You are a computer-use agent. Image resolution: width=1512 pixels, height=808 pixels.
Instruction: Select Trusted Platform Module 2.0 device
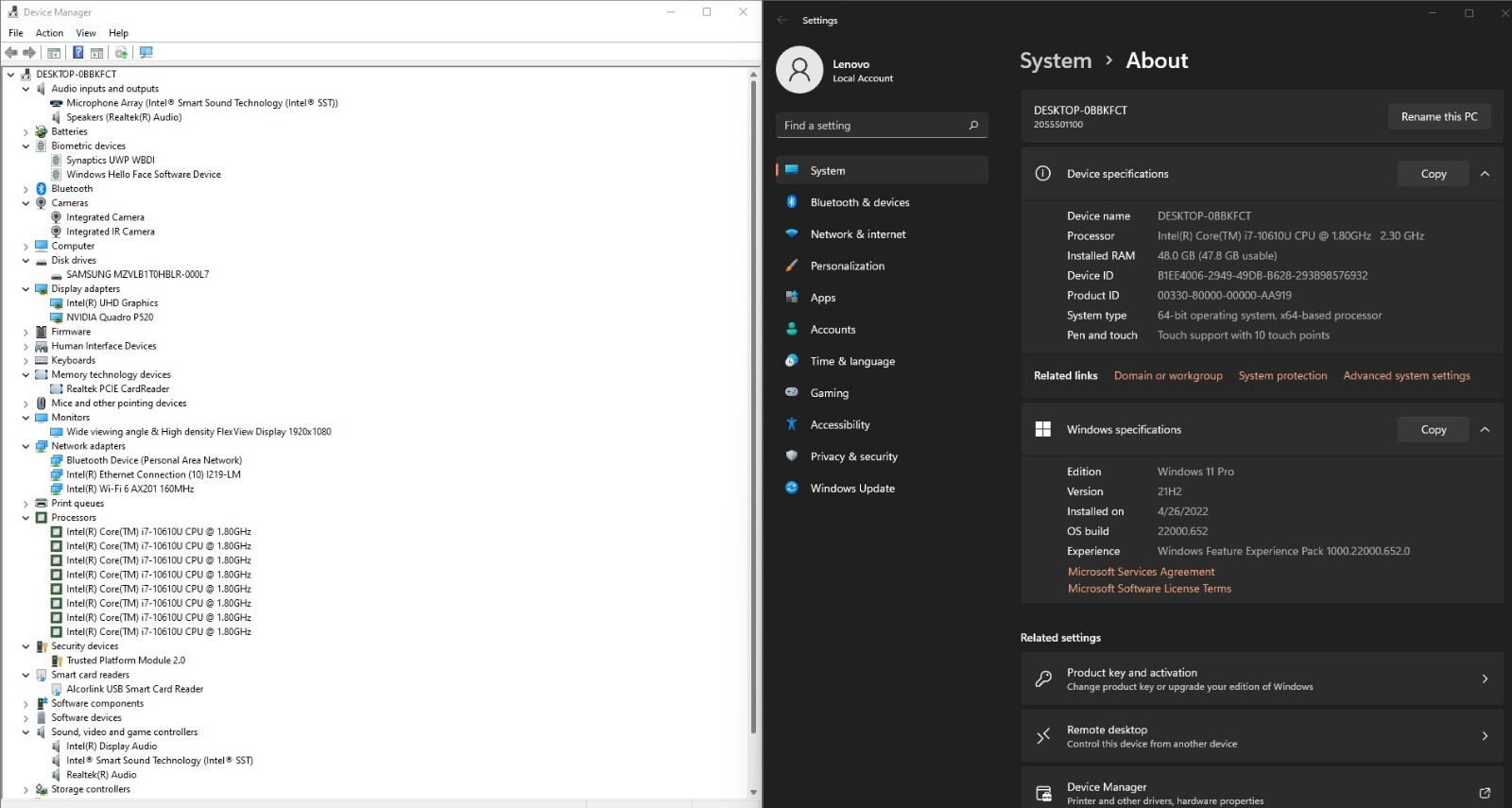pyautogui.click(x=126, y=661)
